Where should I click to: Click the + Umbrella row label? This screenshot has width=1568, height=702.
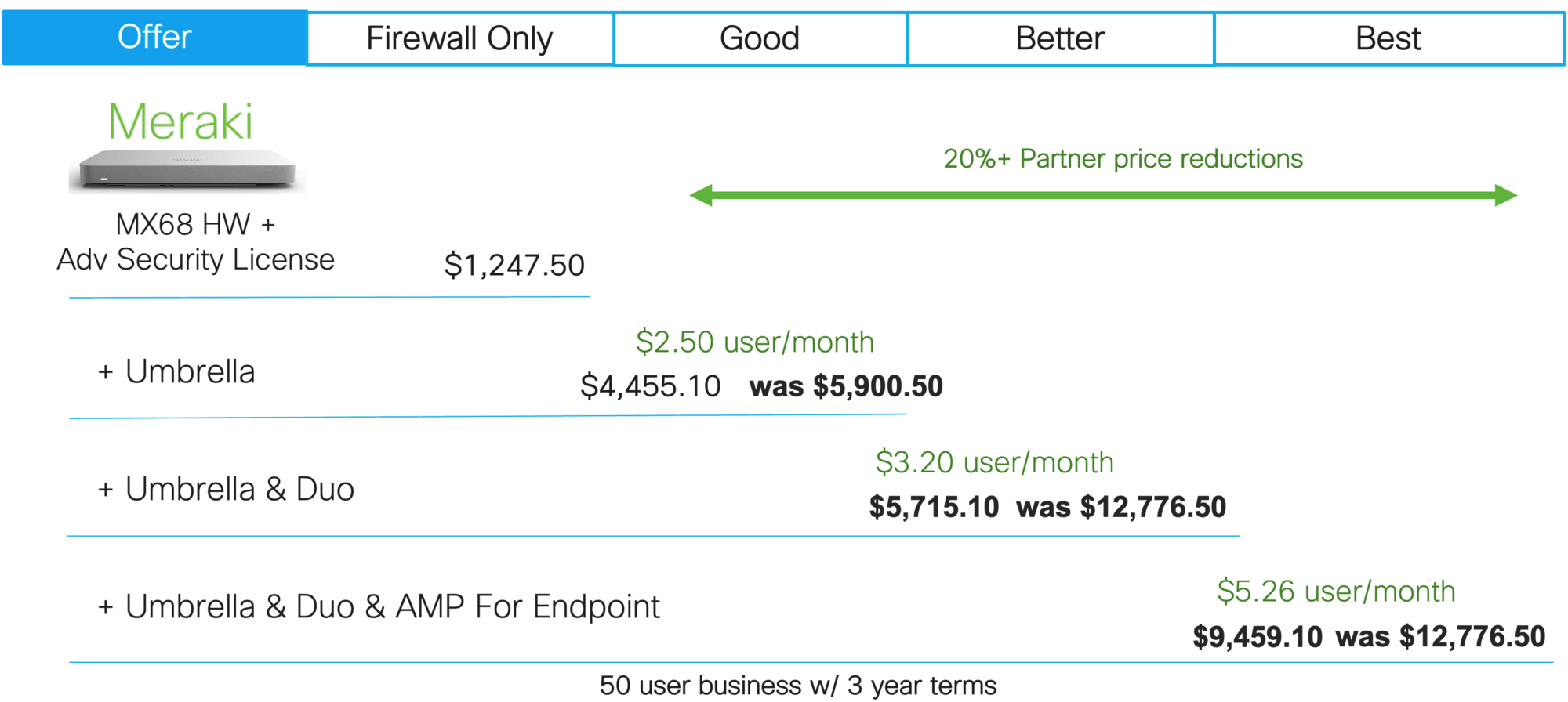(176, 371)
